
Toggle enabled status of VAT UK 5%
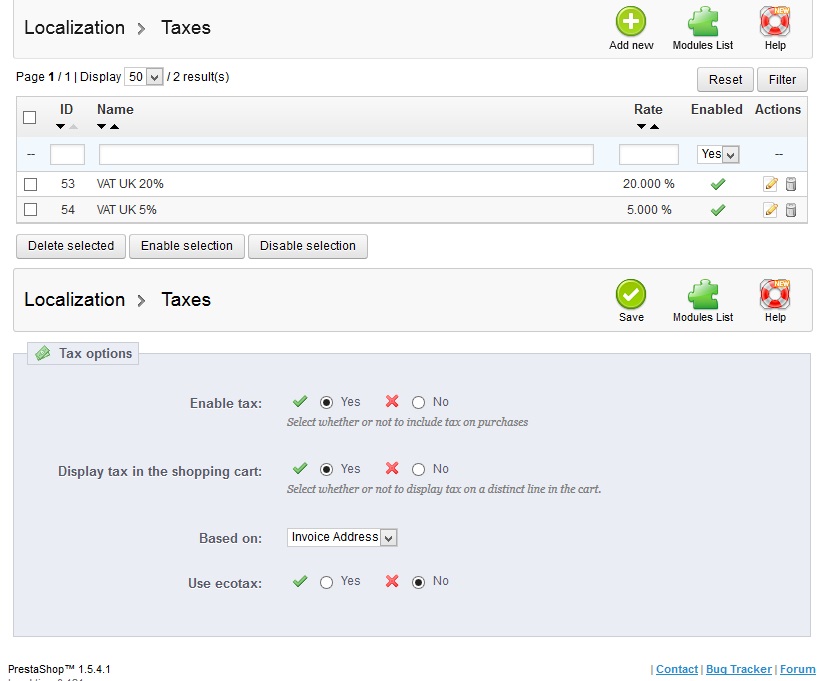[x=718, y=210]
